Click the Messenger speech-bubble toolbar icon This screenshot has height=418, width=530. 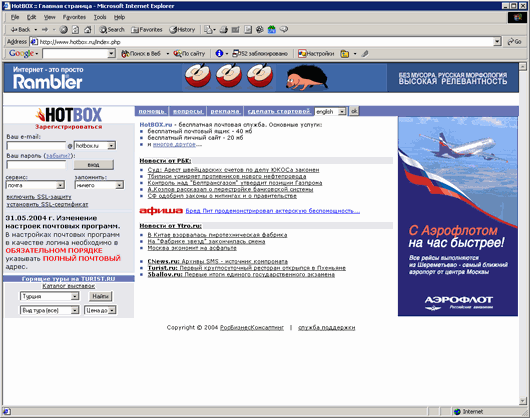(284, 29)
